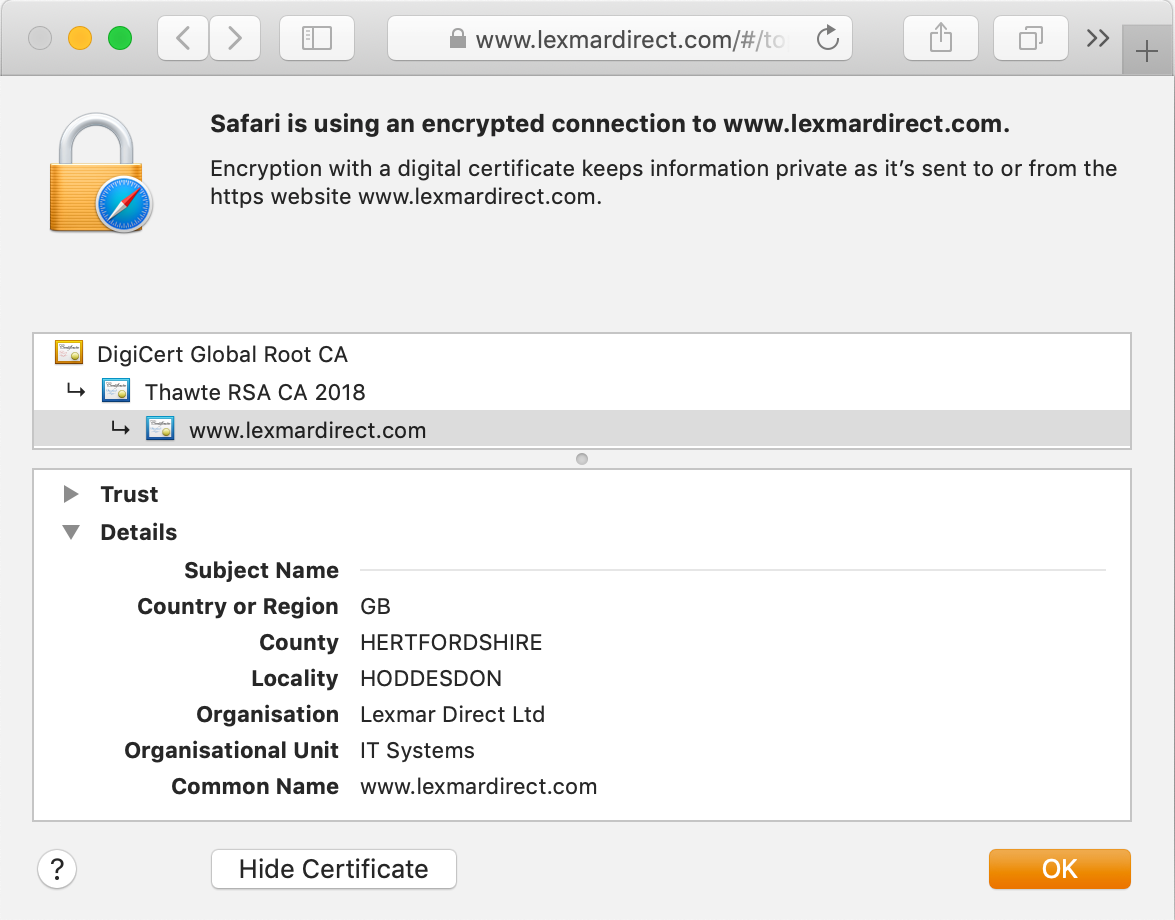Select www.lexmardirect.com leaf certificate icon
1175x920 pixels.
click(160, 429)
